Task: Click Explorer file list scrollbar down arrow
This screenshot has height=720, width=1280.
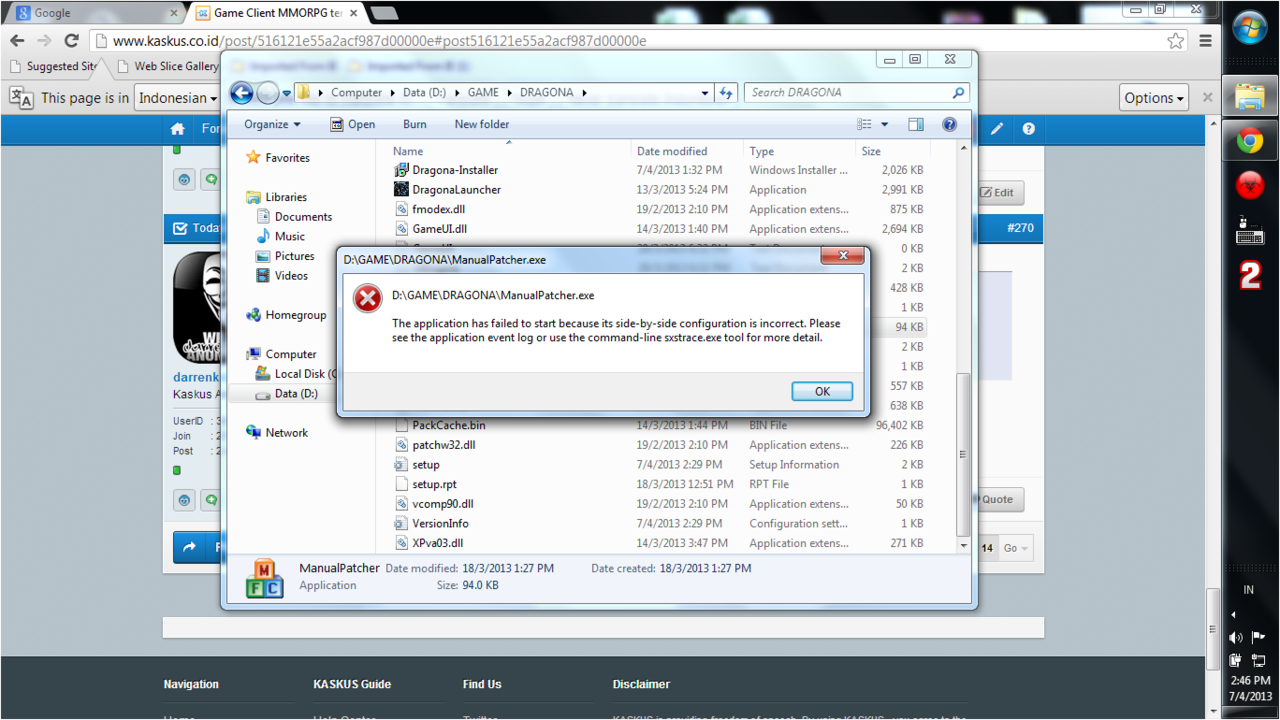Action: [964, 545]
